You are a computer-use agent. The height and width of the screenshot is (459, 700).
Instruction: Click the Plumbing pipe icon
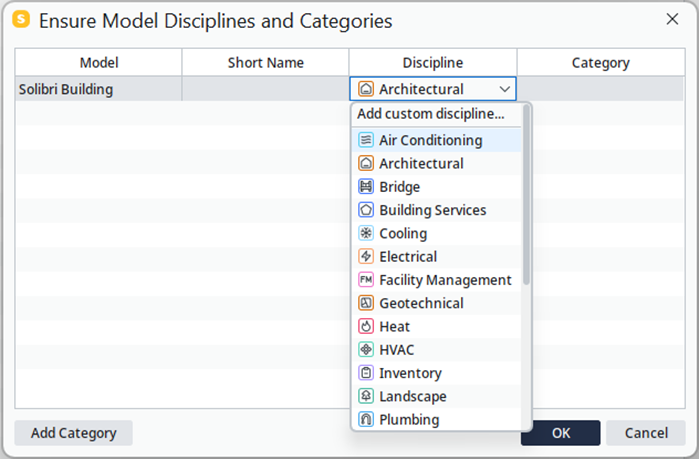tap(366, 419)
